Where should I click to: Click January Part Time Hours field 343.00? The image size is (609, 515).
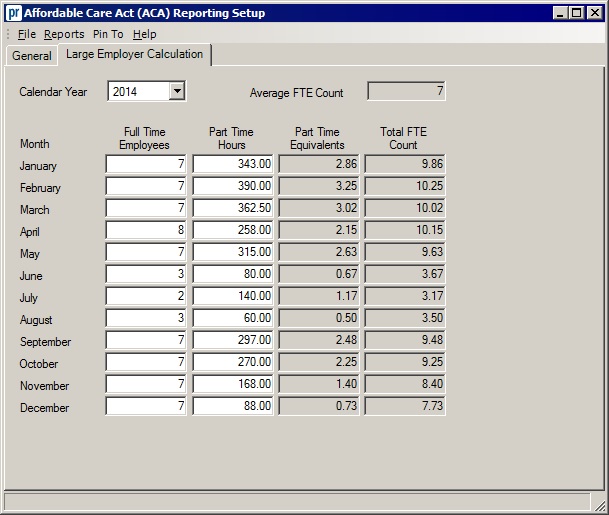point(233,164)
